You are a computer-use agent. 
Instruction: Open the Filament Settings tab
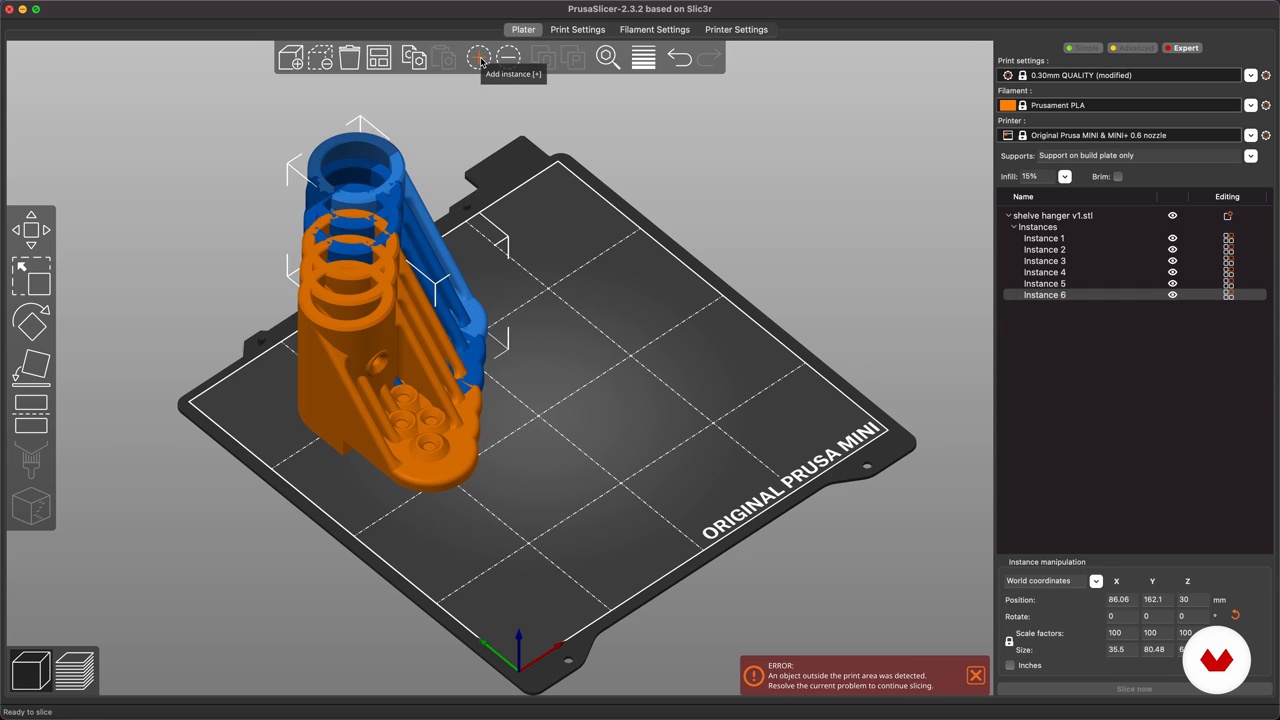654,29
